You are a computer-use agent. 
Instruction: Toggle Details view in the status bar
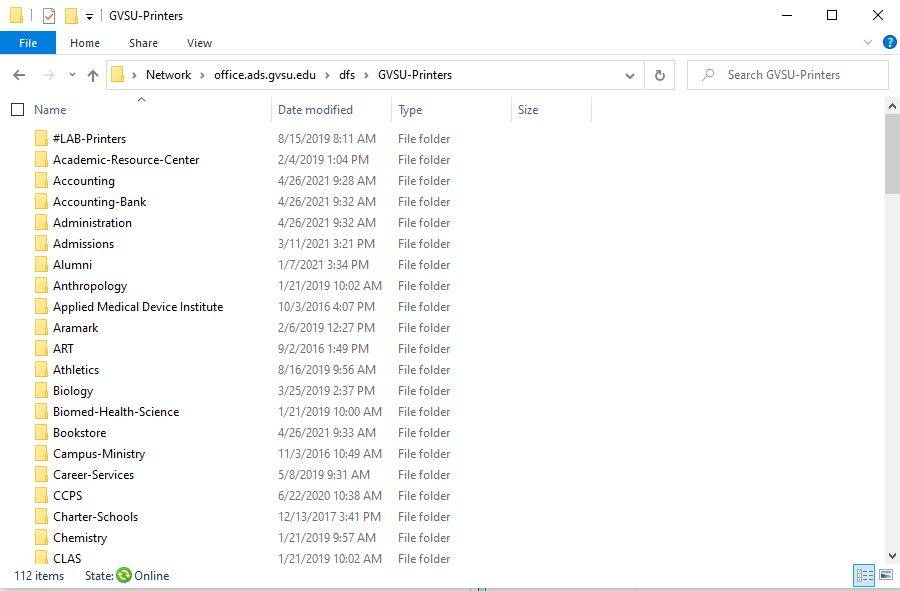pos(864,576)
